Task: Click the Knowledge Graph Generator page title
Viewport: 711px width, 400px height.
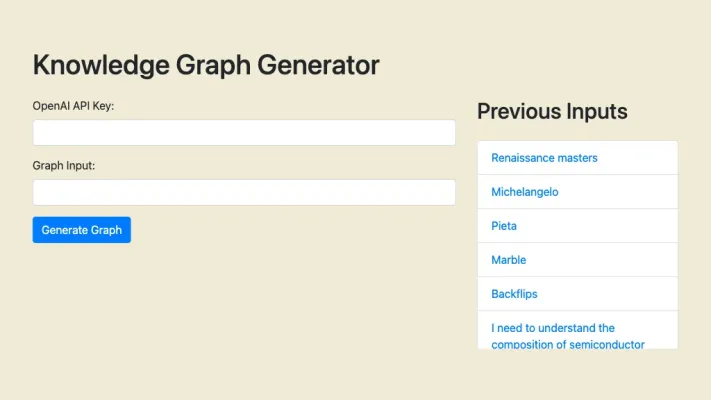Action: pos(206,65)
